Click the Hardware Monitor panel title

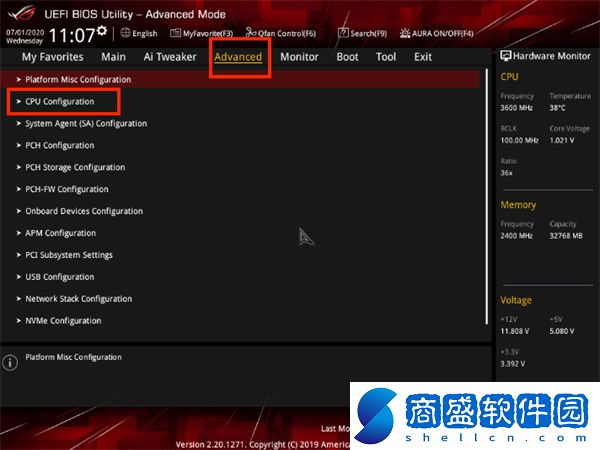point(552,56)
